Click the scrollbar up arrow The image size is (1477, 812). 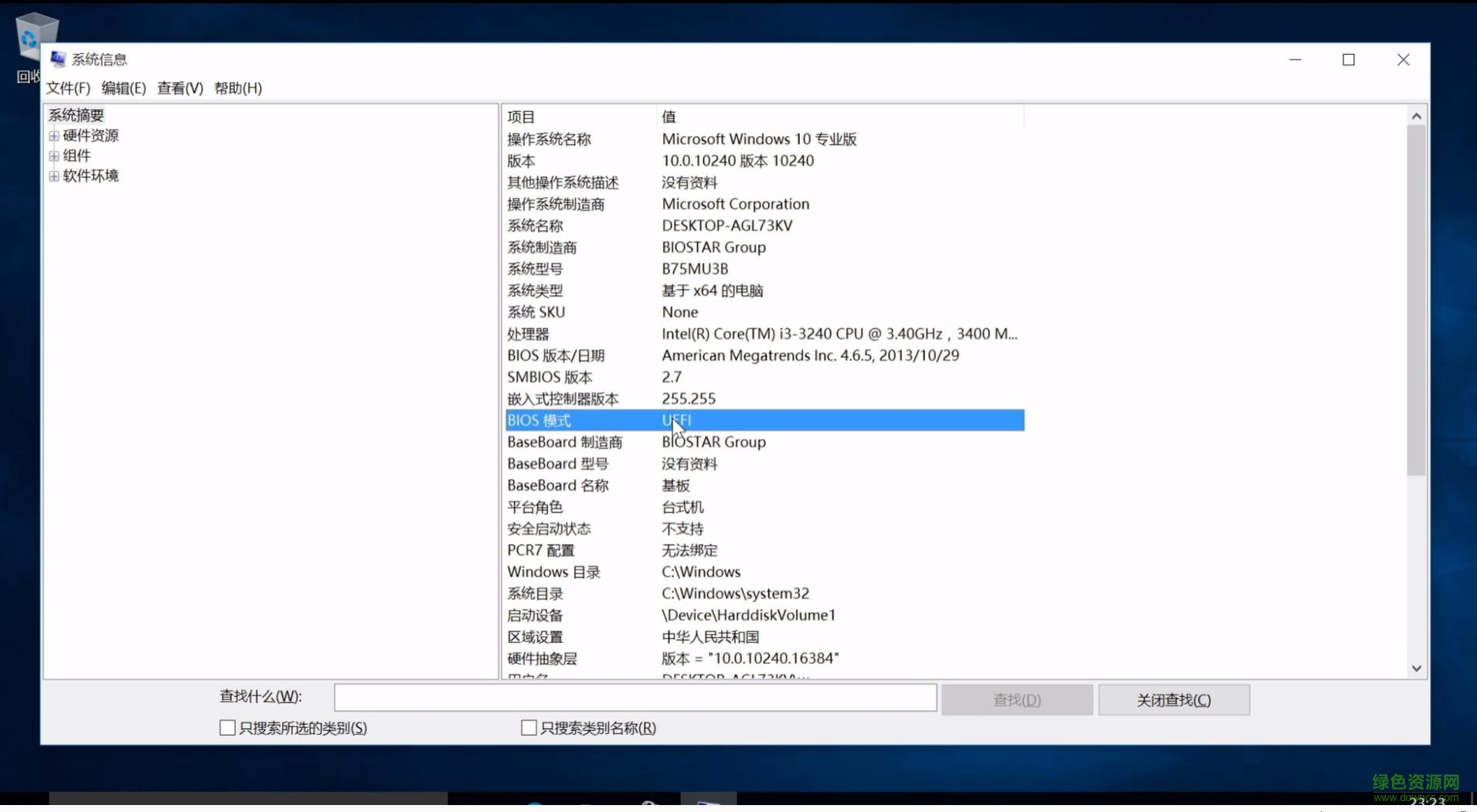pos(1416,115)
